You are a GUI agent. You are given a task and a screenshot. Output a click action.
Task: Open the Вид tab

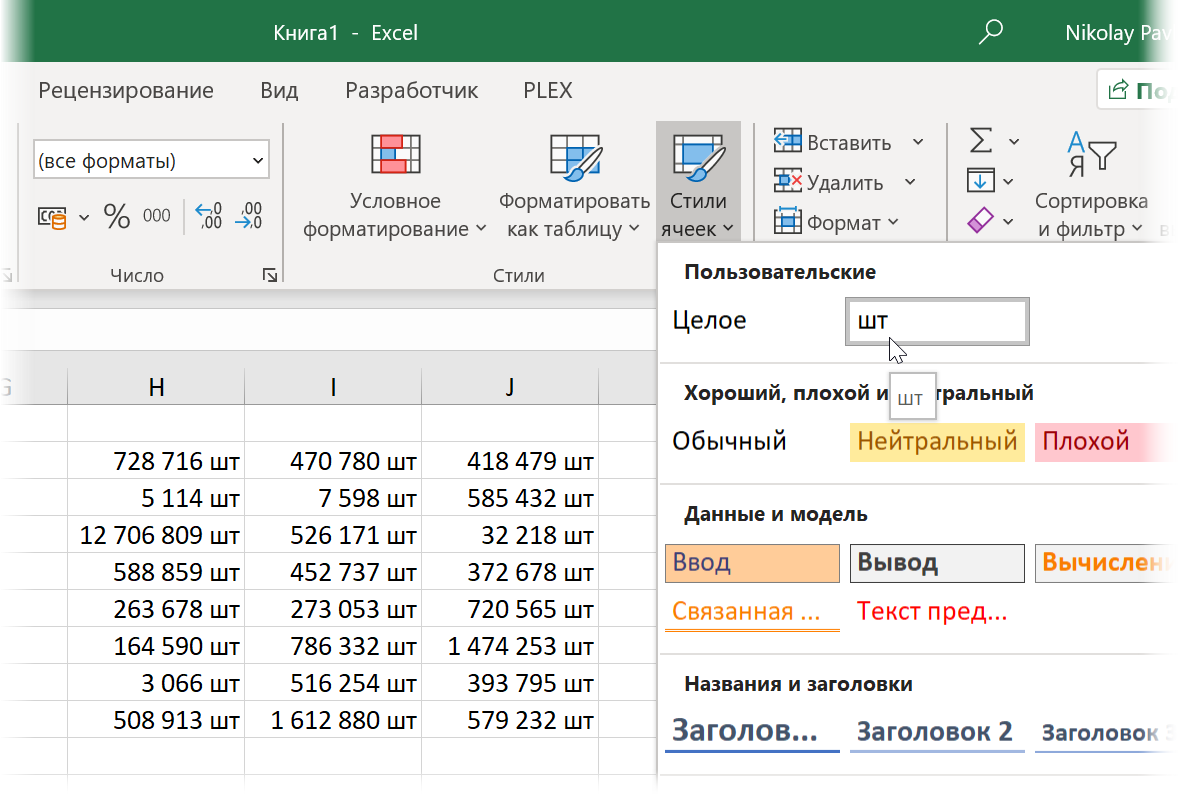point(279,90)
